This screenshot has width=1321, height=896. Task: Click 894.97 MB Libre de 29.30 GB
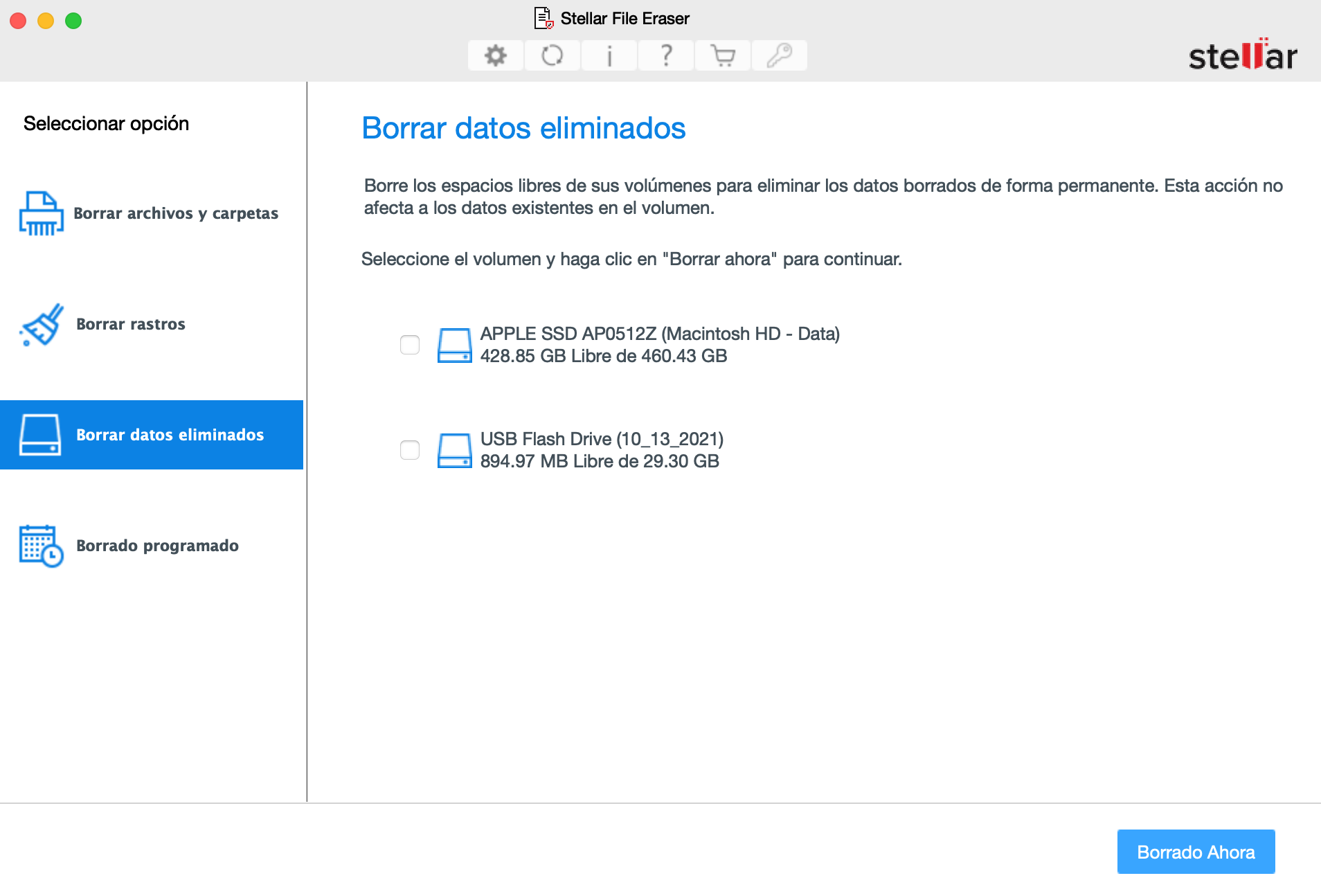[x=600, y=461]
